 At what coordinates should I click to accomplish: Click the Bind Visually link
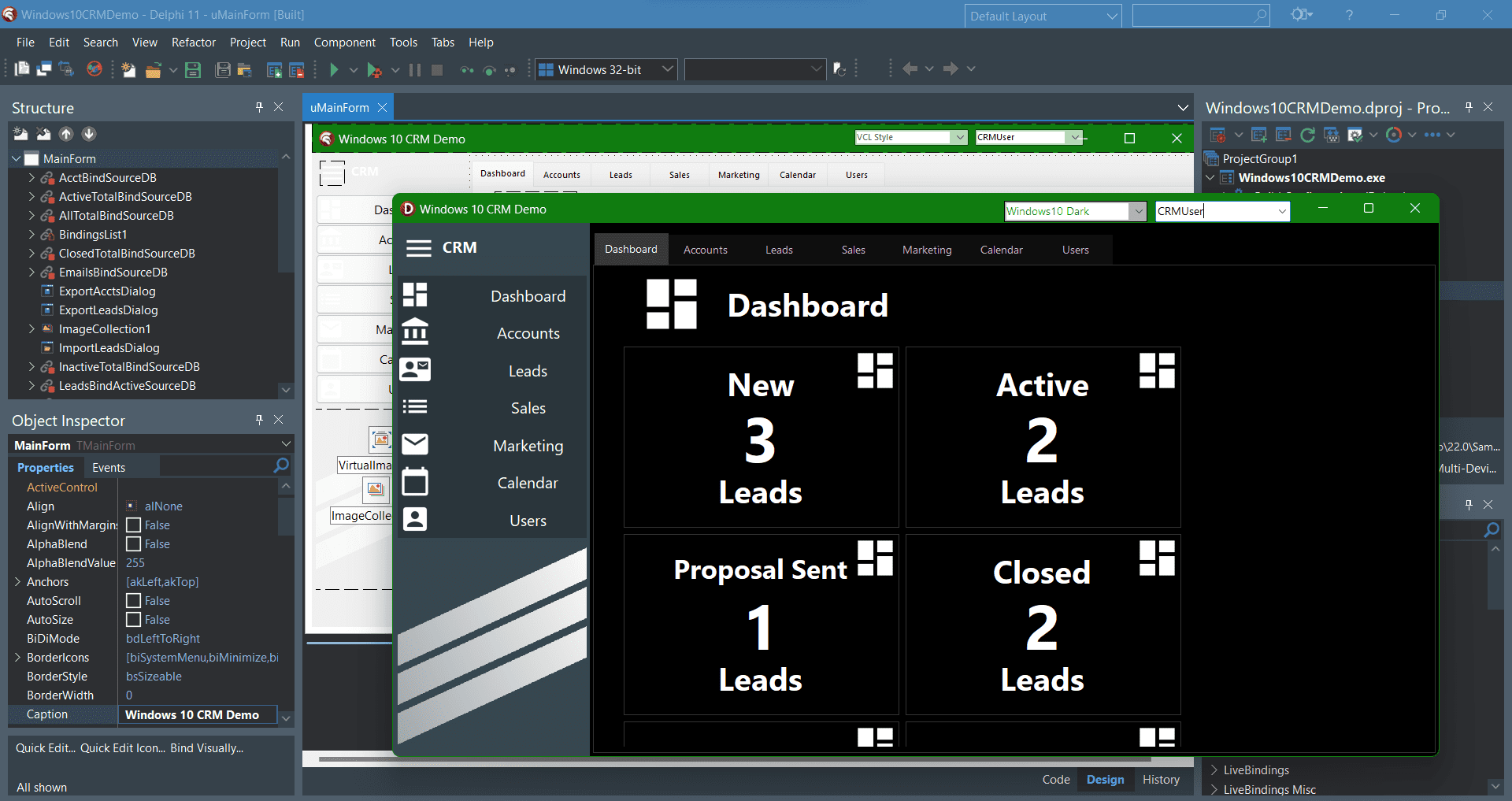pyautogui.click(x=207, y=747)
